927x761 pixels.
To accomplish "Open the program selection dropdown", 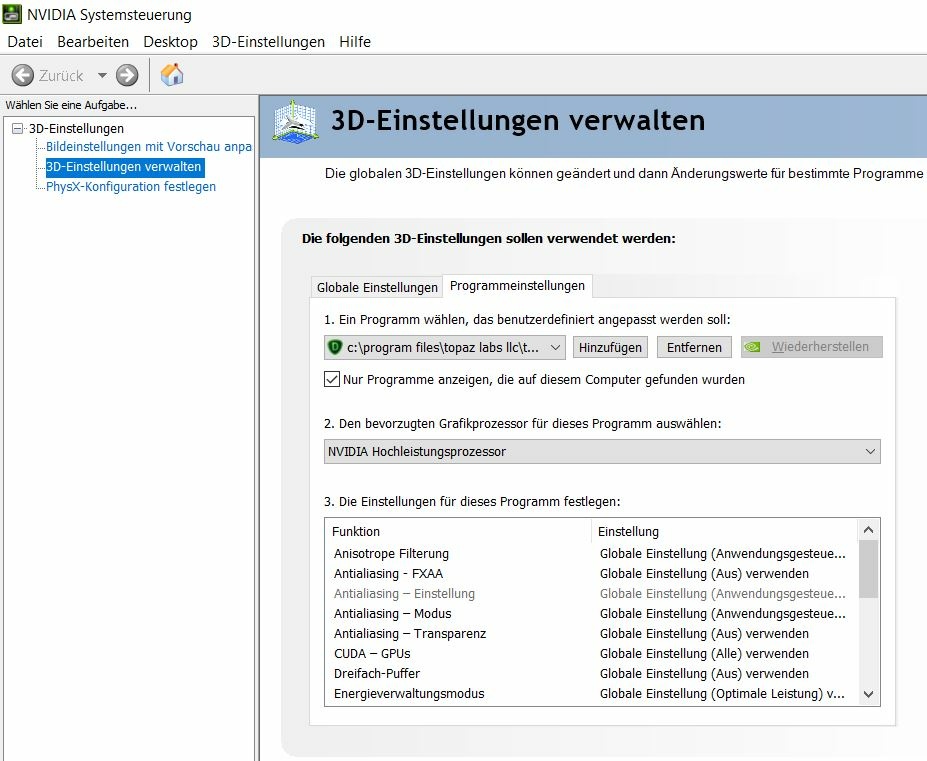I will coord(555,347).
